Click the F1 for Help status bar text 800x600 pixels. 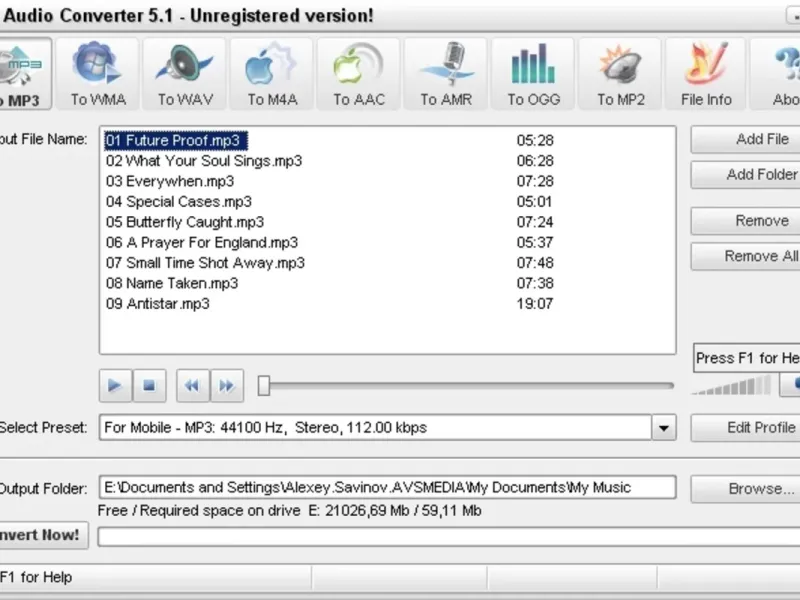pos(36,578)
